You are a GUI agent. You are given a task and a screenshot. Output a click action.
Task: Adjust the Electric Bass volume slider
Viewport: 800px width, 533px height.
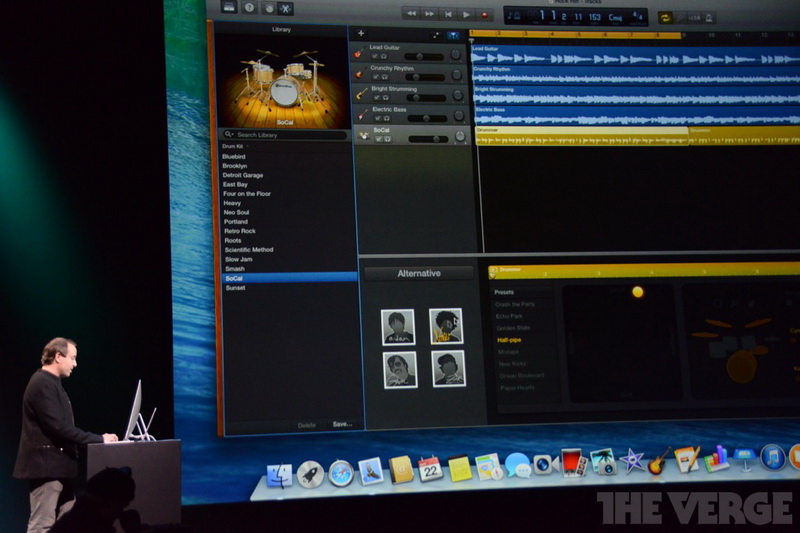click(427, 118)
